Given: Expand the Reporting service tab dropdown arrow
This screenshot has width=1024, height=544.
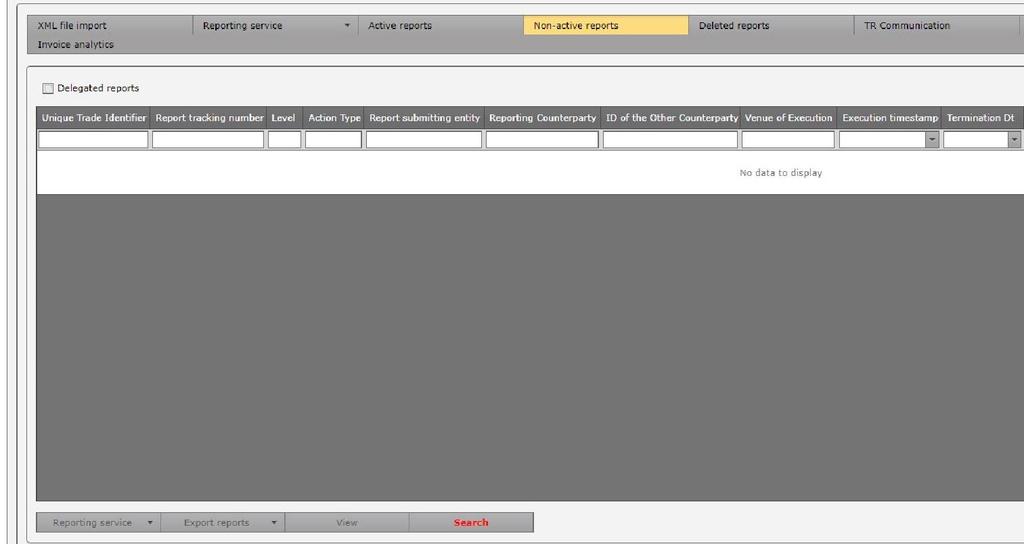Looking at the screenshot, I should [x=347, y=25].
